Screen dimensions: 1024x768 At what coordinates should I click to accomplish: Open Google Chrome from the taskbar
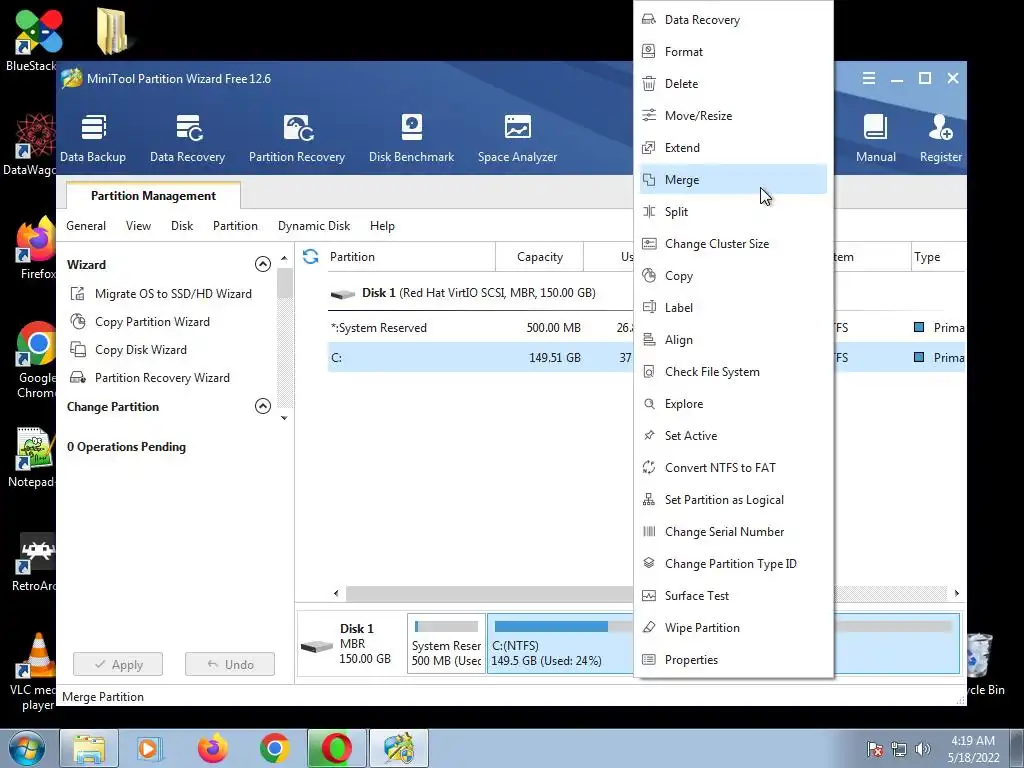(x=275, y=748)
